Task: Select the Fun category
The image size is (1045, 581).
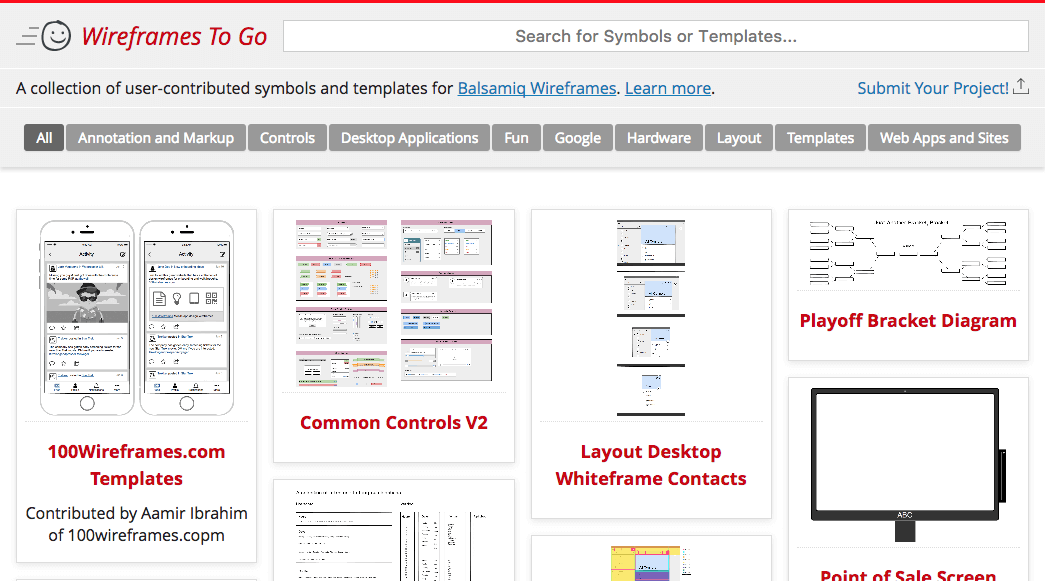Action: [x=516, y=137]
